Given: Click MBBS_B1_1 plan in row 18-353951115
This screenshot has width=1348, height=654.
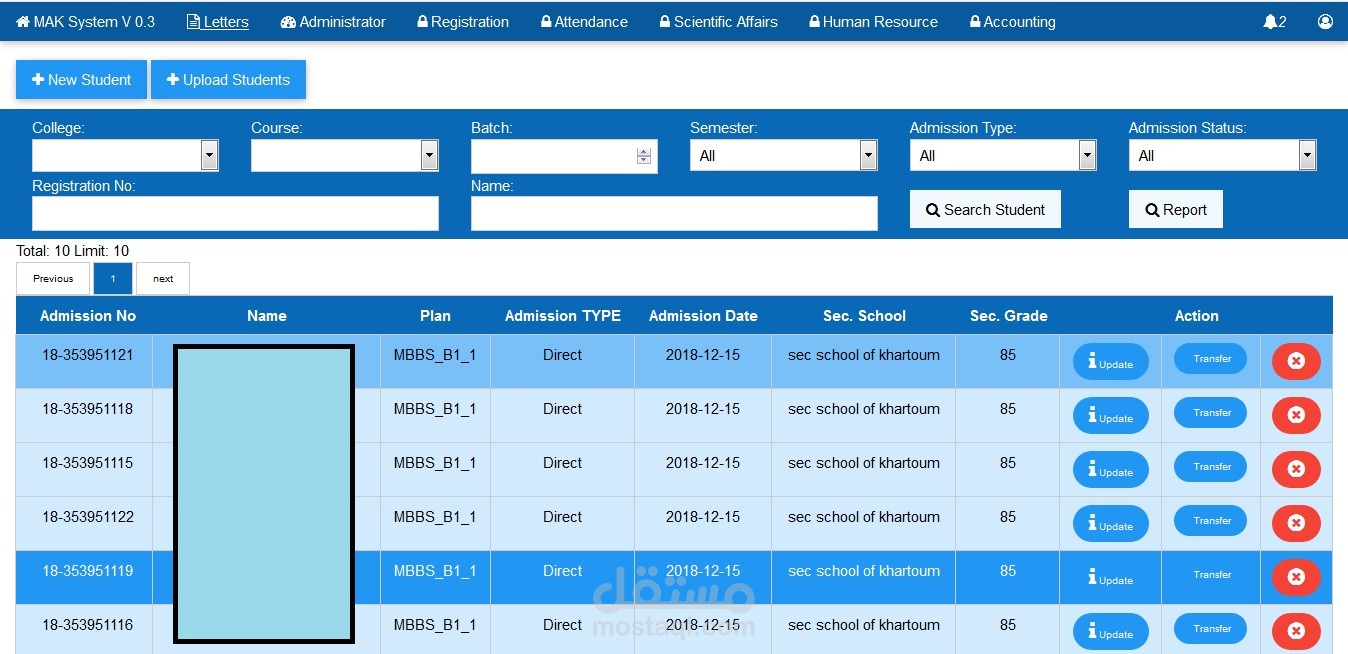Looking at the screenshot, I should coord(435,463).
